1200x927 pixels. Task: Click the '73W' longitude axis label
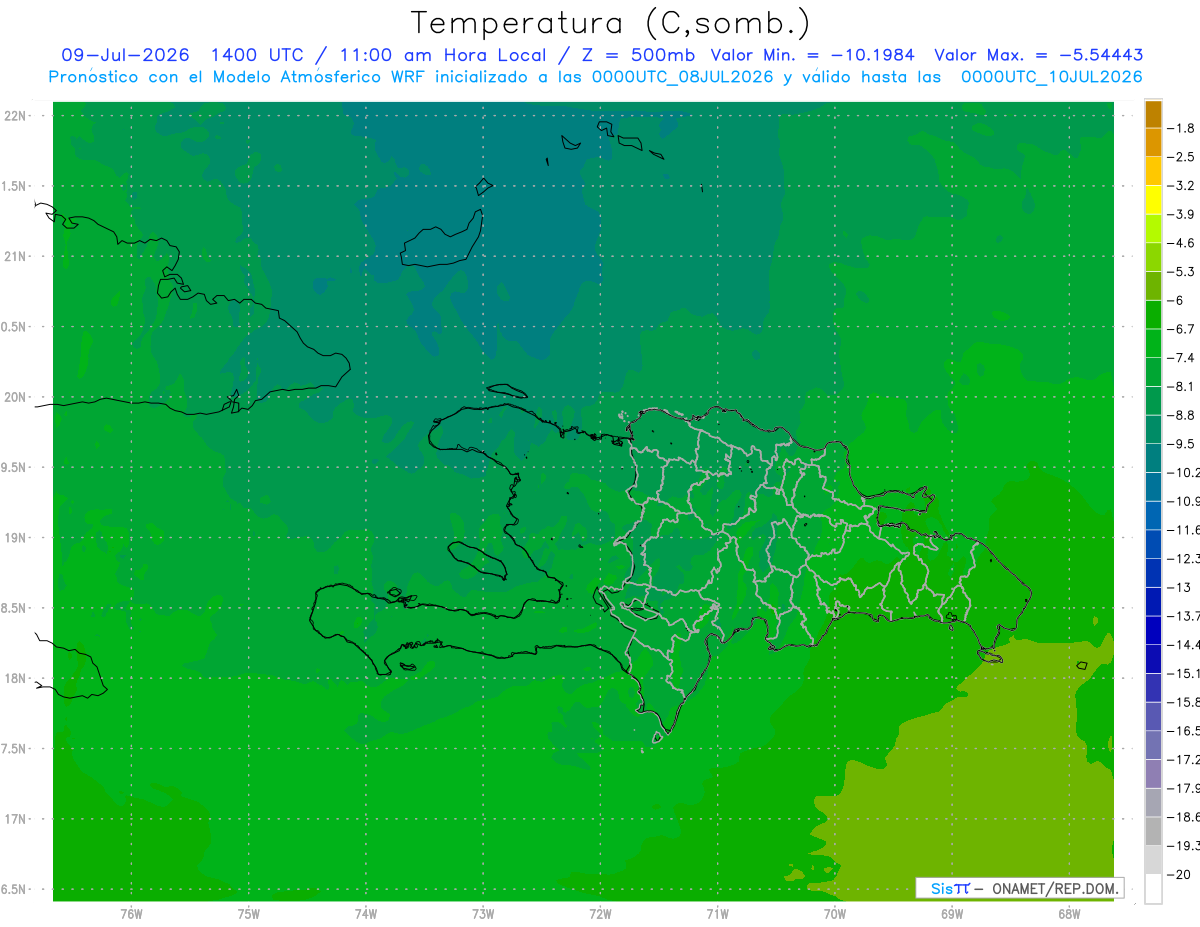(x=483, y=914)
